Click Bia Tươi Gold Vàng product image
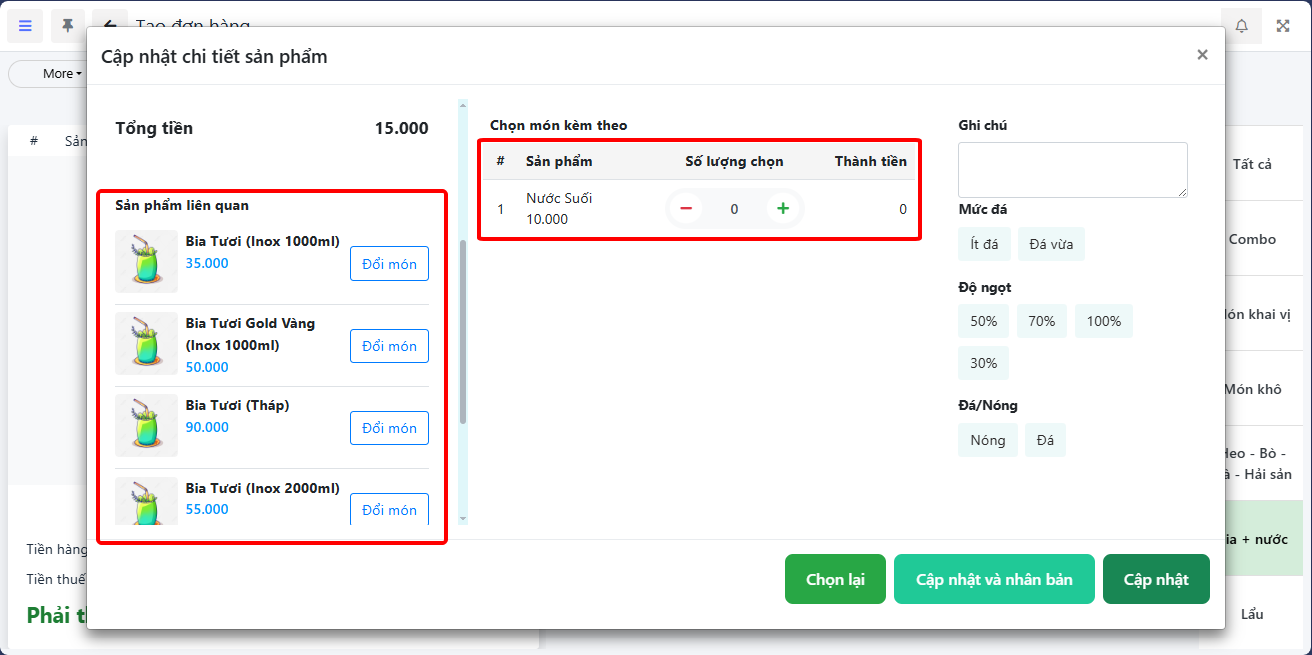1312x655 pixels. (x=146, y=343)
